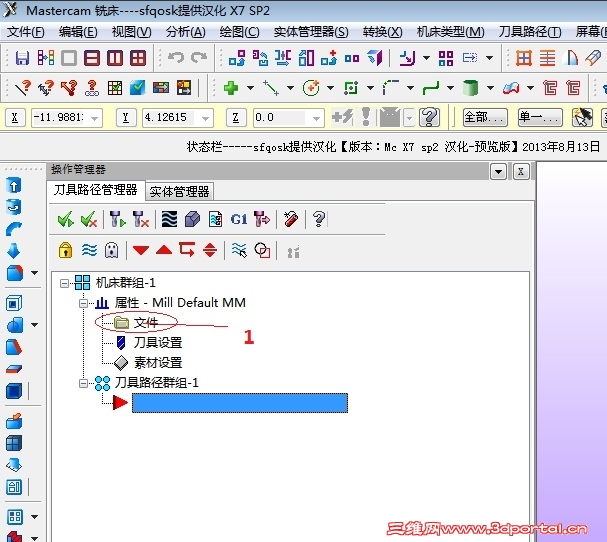This screenshot has height=542, width=607.
Task: Click Verify selected operations cube icon
Action: point(192,220)
